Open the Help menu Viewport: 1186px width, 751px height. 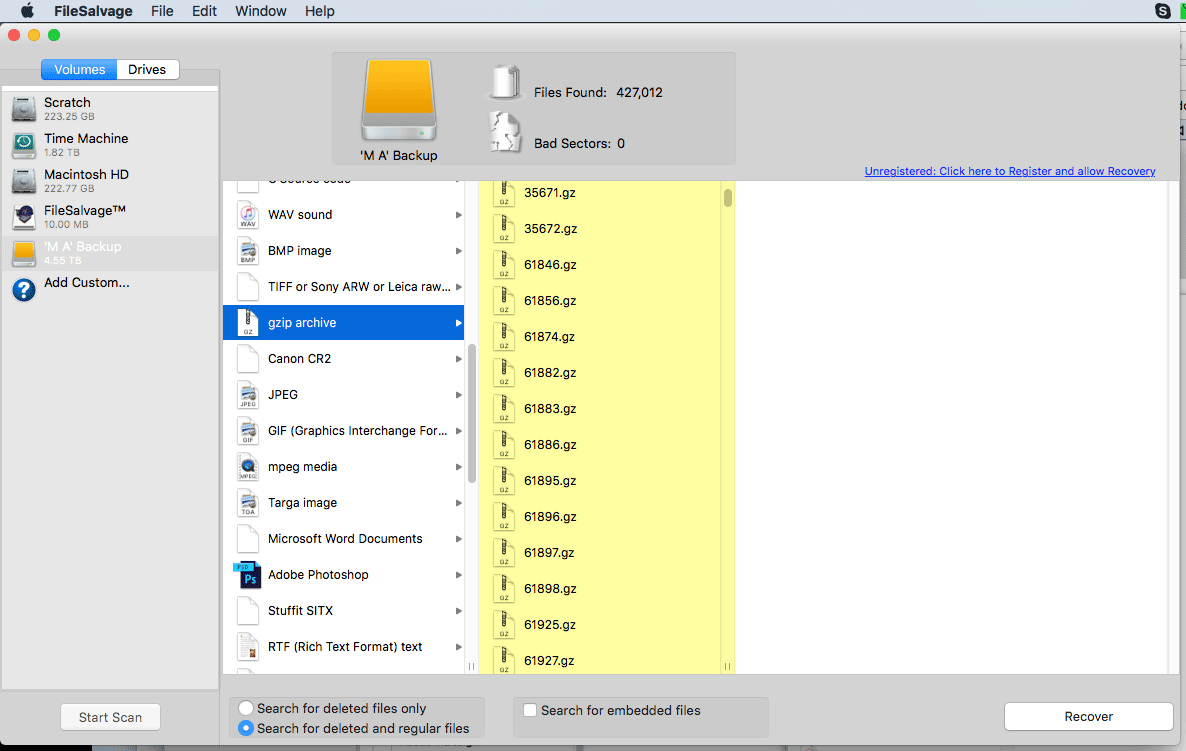coord(319,11)
